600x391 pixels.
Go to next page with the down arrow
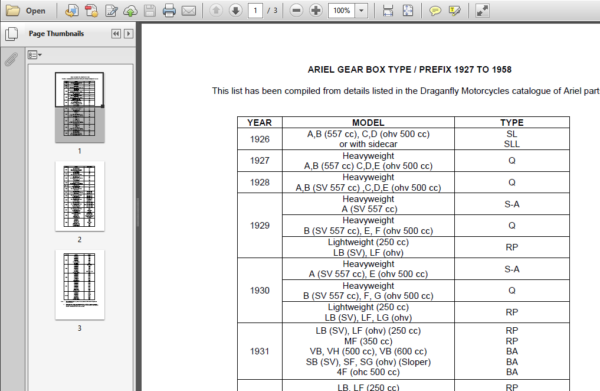235,10
